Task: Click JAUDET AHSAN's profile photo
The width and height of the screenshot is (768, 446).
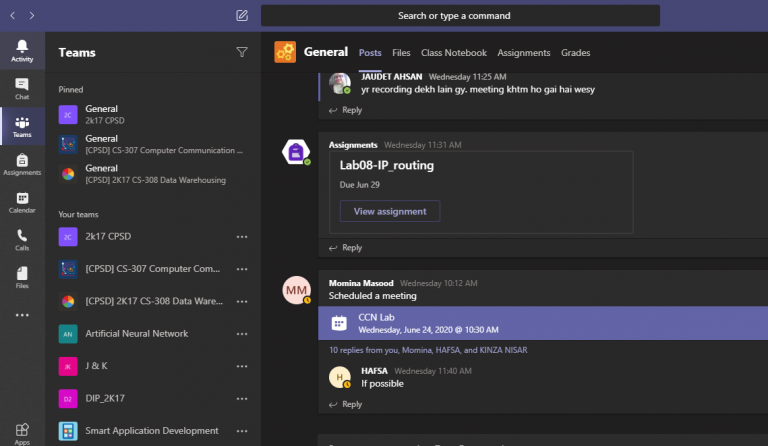Action: (x=339, y=82)
